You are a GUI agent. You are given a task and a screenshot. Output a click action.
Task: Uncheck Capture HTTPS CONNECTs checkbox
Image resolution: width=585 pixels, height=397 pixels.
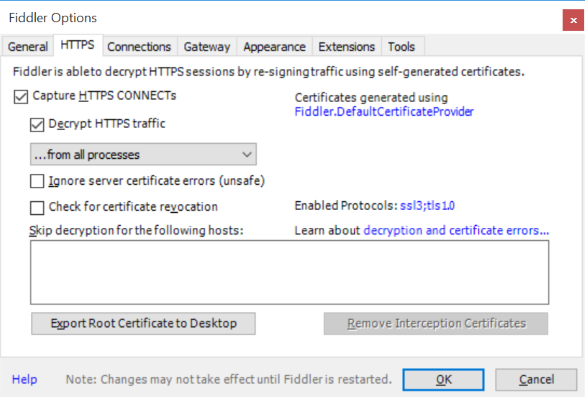[x=21, y=97]
